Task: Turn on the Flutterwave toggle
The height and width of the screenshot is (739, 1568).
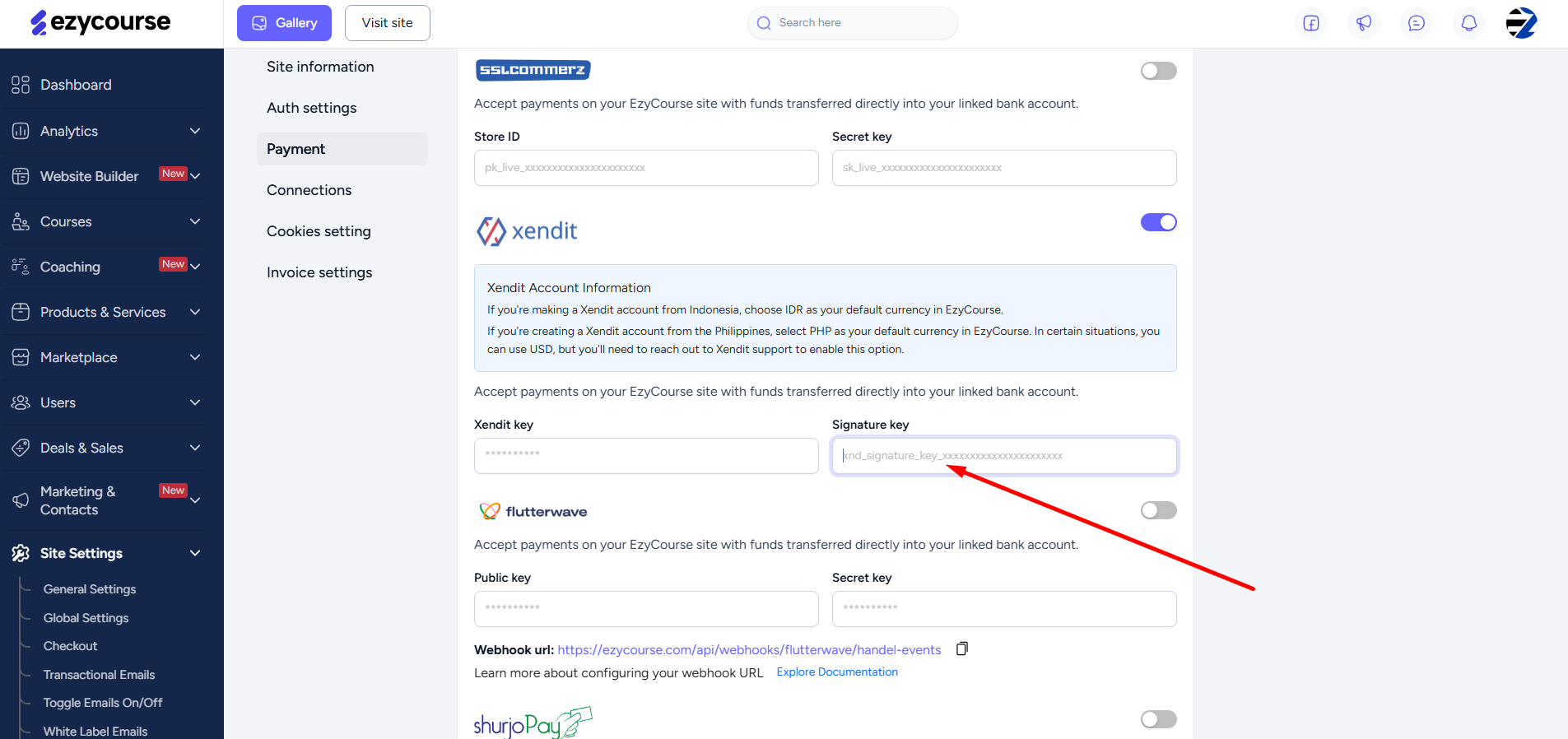Action: [x=1158, y=510]
